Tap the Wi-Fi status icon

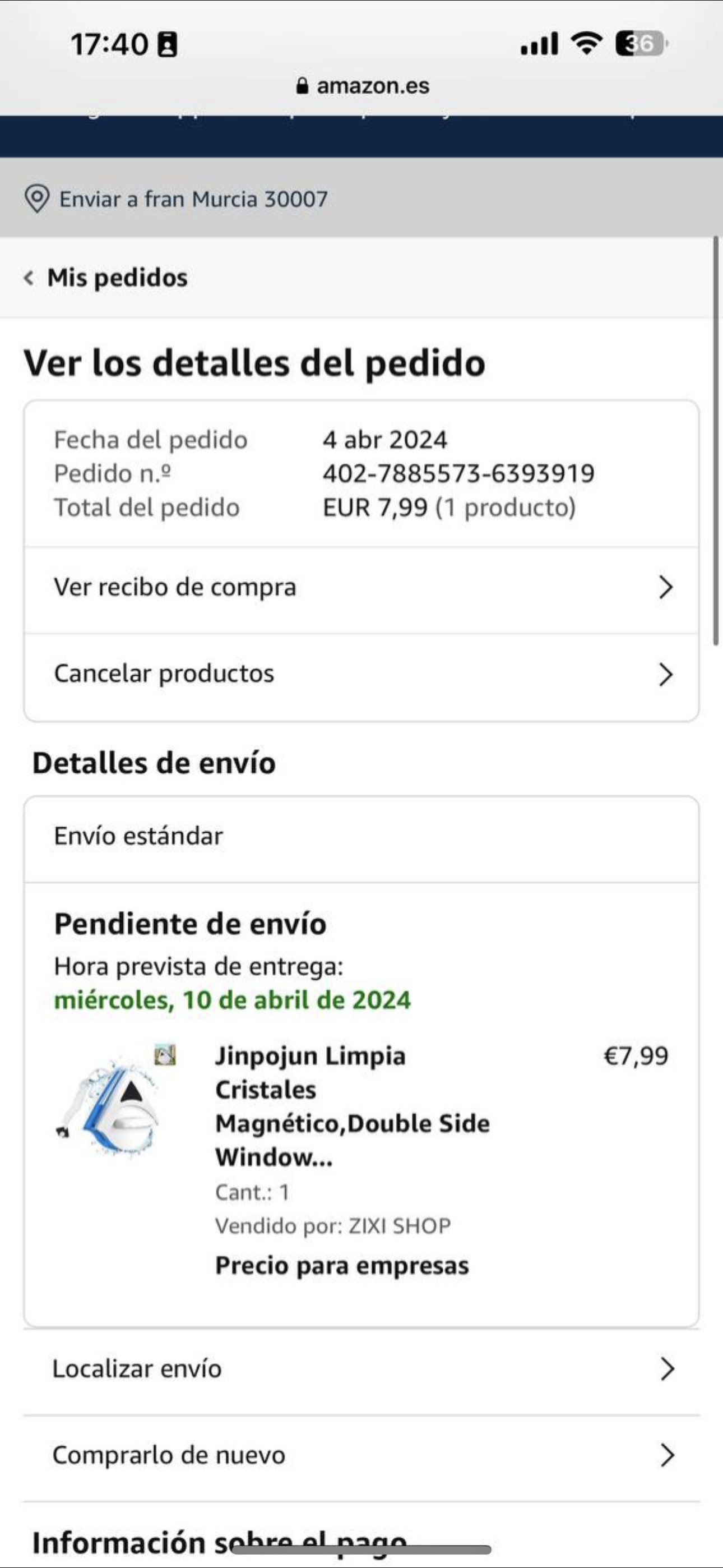click(586, 44)
